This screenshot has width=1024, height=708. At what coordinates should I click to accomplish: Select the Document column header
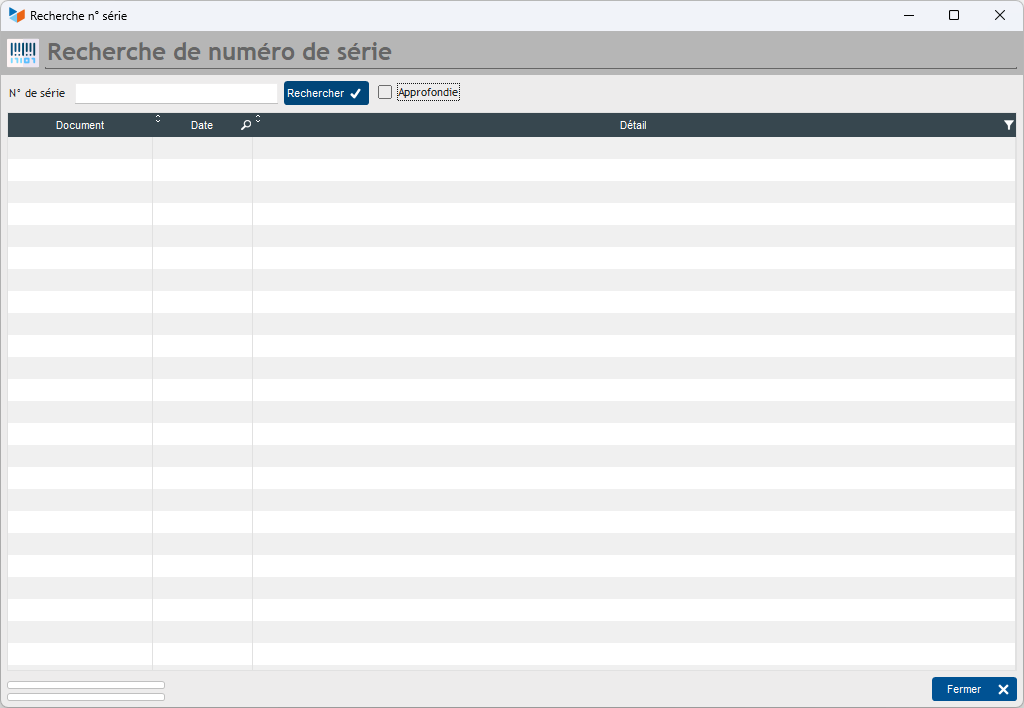[x=80, y=125]
